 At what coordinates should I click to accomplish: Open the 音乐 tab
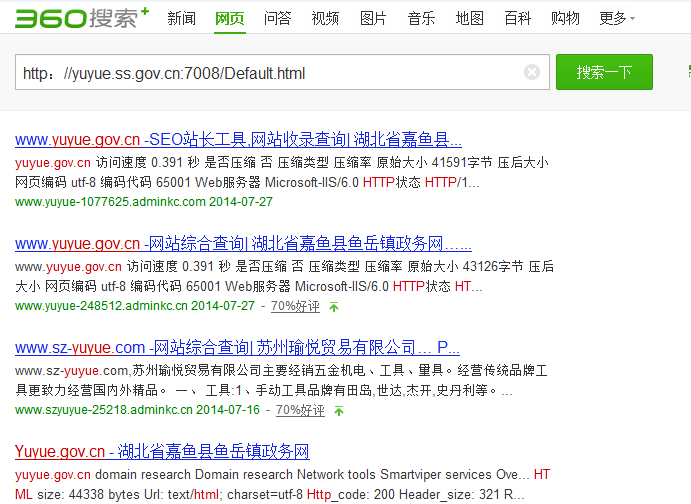click(421, 18)
